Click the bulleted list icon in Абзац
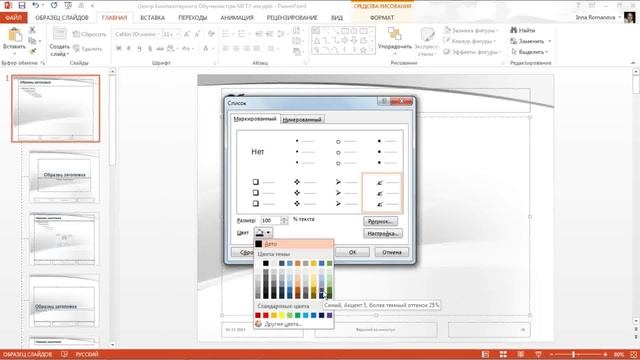Screen dimensions: 640x360 click(x=226, y=34)
